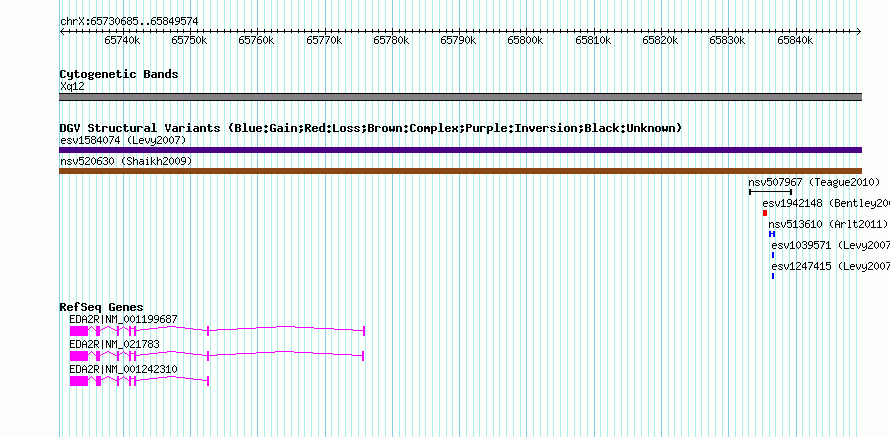
Task: Click the 65800k ruler tick label
Action: (x=526, y=40)
